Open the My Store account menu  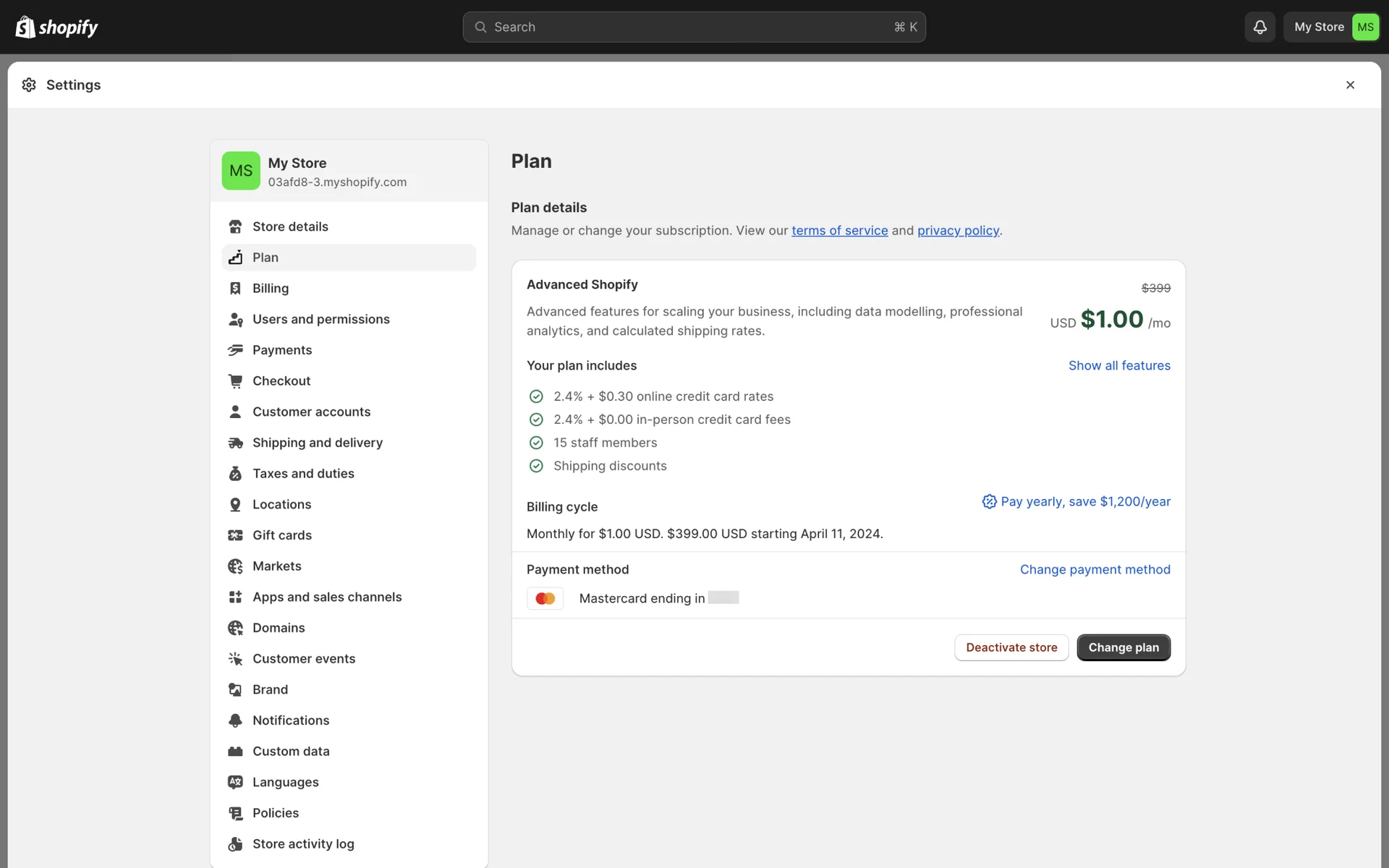tap(1332, 27)
